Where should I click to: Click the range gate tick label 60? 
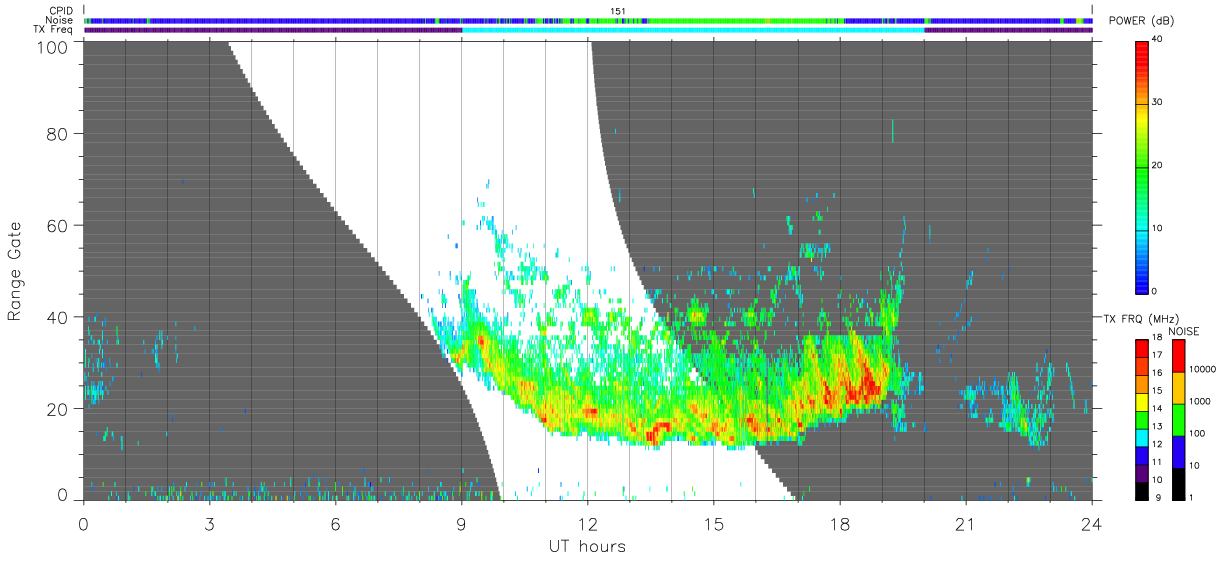[57, 225]
